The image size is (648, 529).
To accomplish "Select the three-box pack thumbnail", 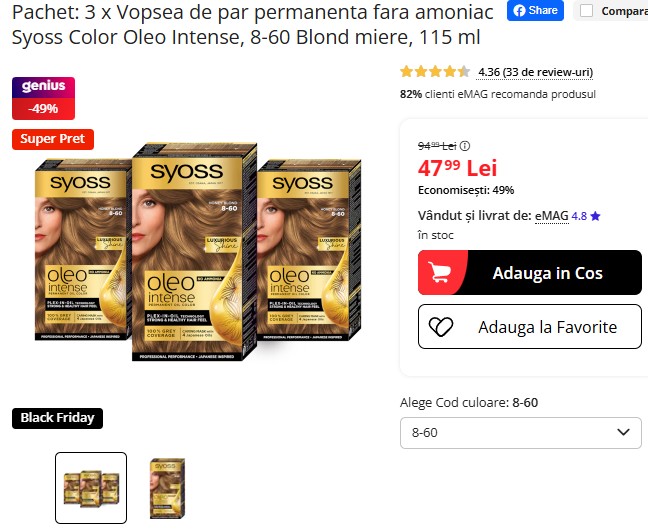I will click(x=91, y=488).
